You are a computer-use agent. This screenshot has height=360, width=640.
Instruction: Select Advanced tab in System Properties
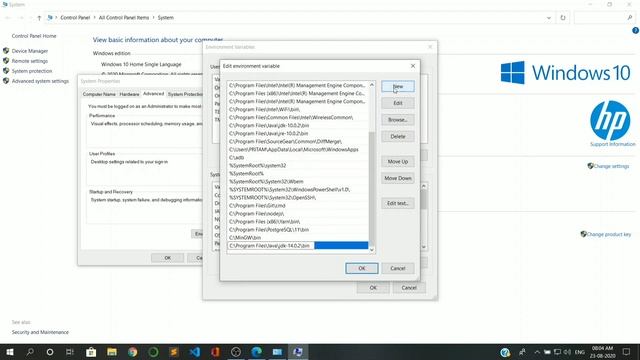tap(153, 94)
